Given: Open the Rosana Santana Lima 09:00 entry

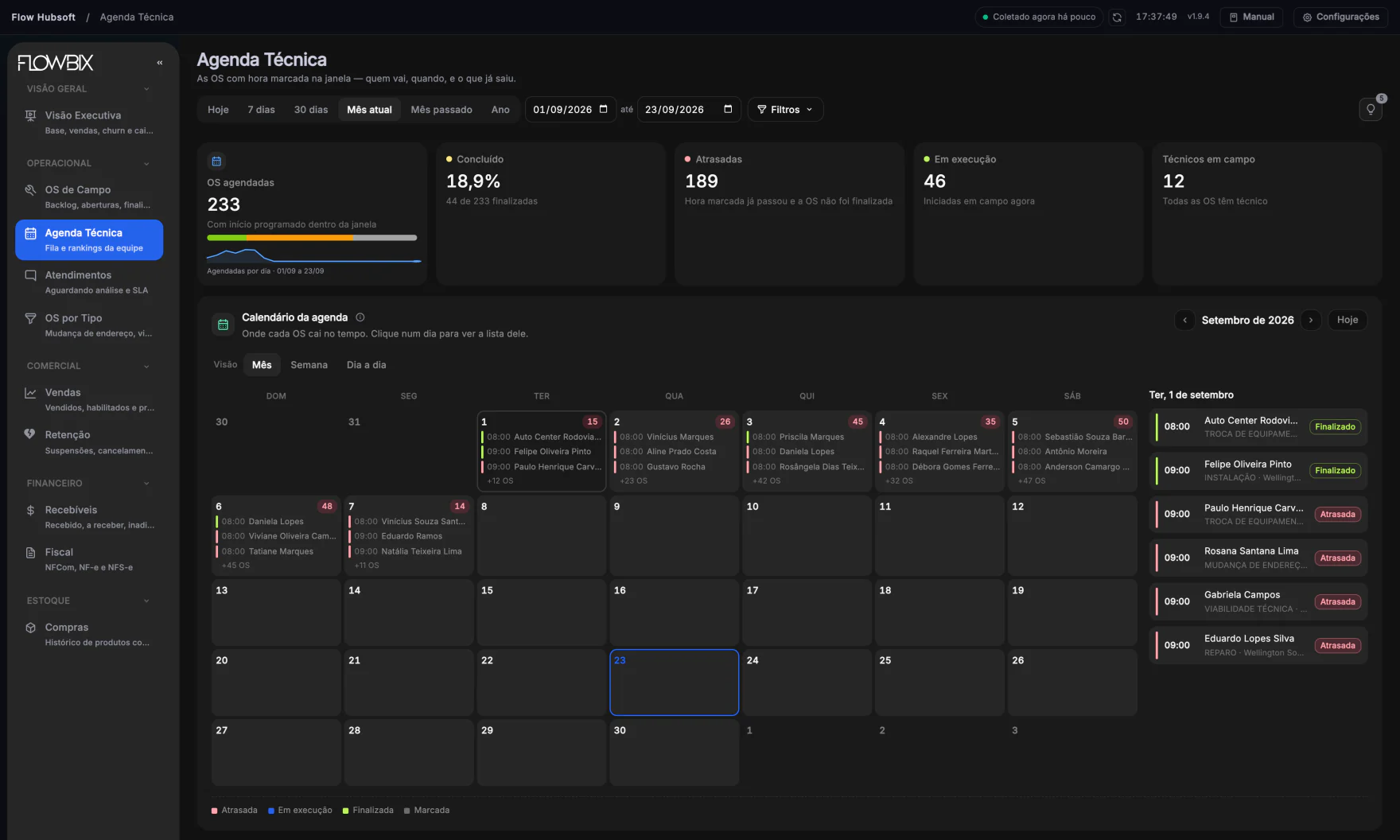Looking at the screenshot, I should pos(1258,558).
